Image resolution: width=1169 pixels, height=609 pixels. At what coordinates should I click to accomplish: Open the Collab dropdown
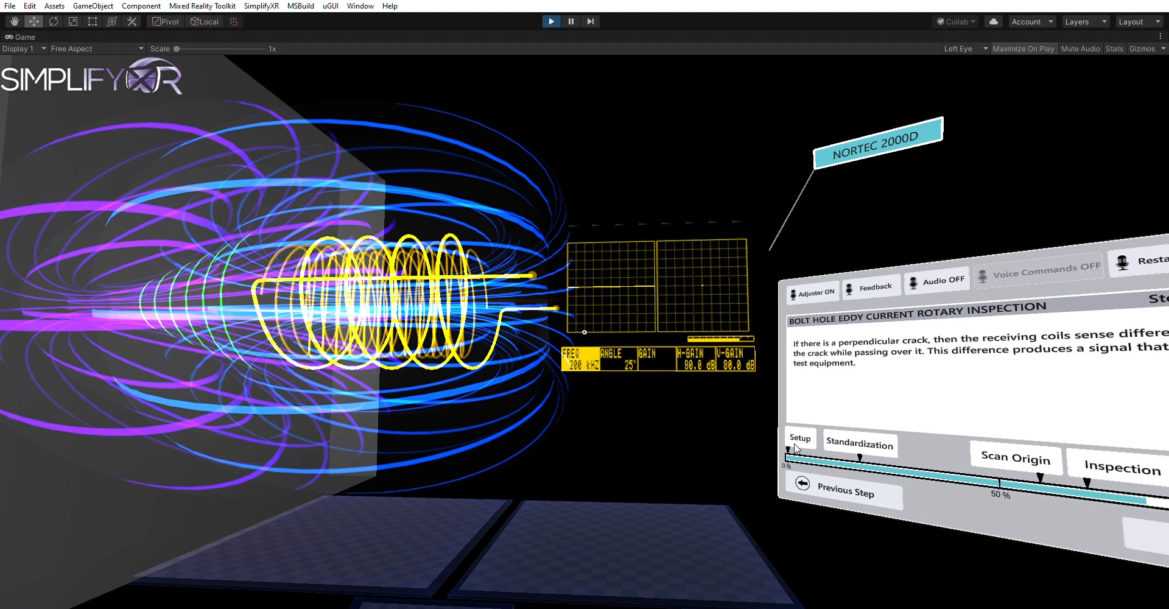pyautogui.click(x=957, y=22)
